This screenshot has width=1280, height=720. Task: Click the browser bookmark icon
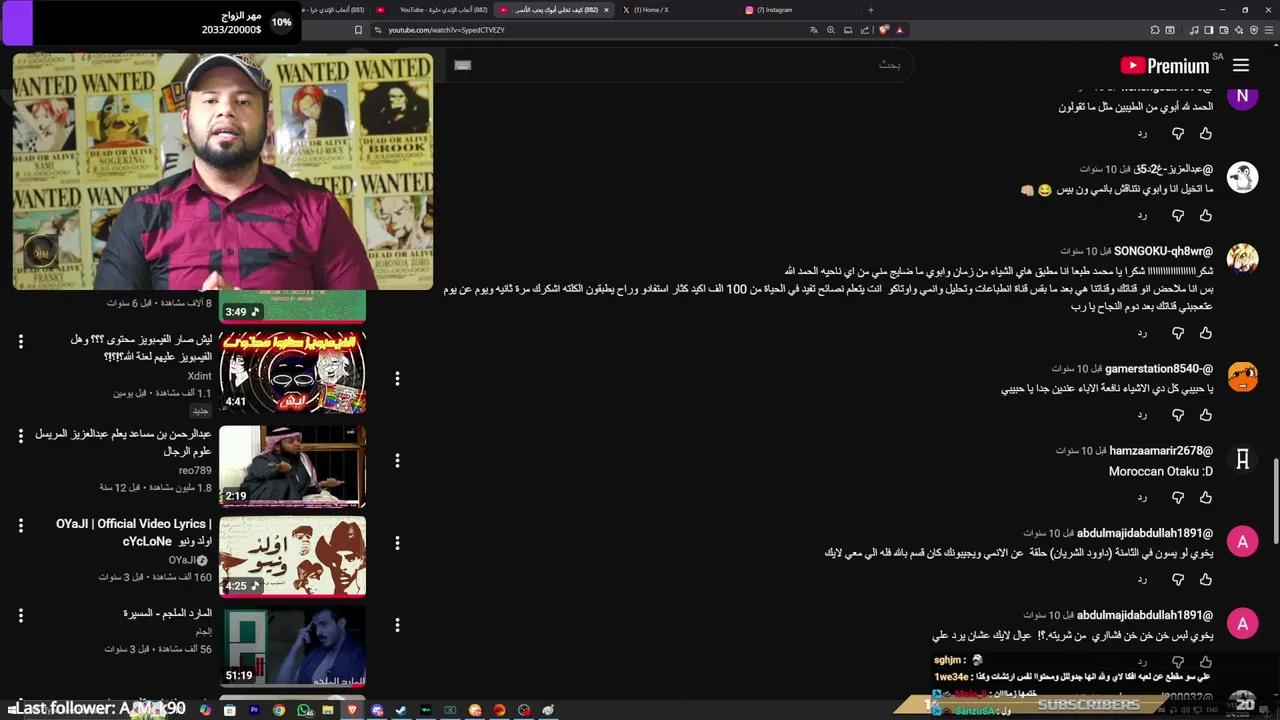point(358,30)
